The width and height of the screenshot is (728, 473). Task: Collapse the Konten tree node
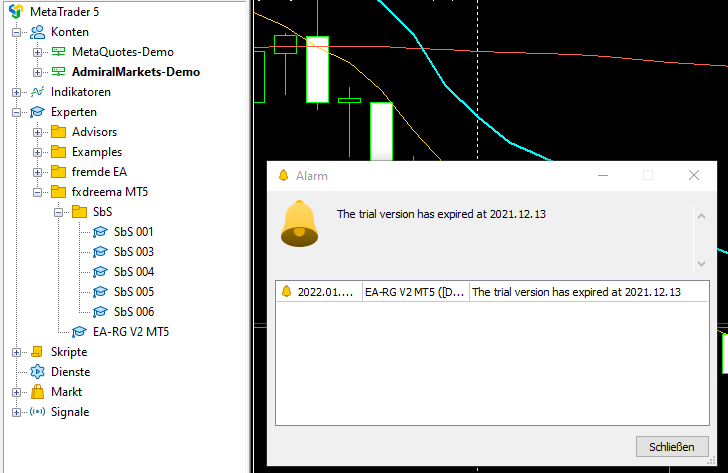click(16, 32)
